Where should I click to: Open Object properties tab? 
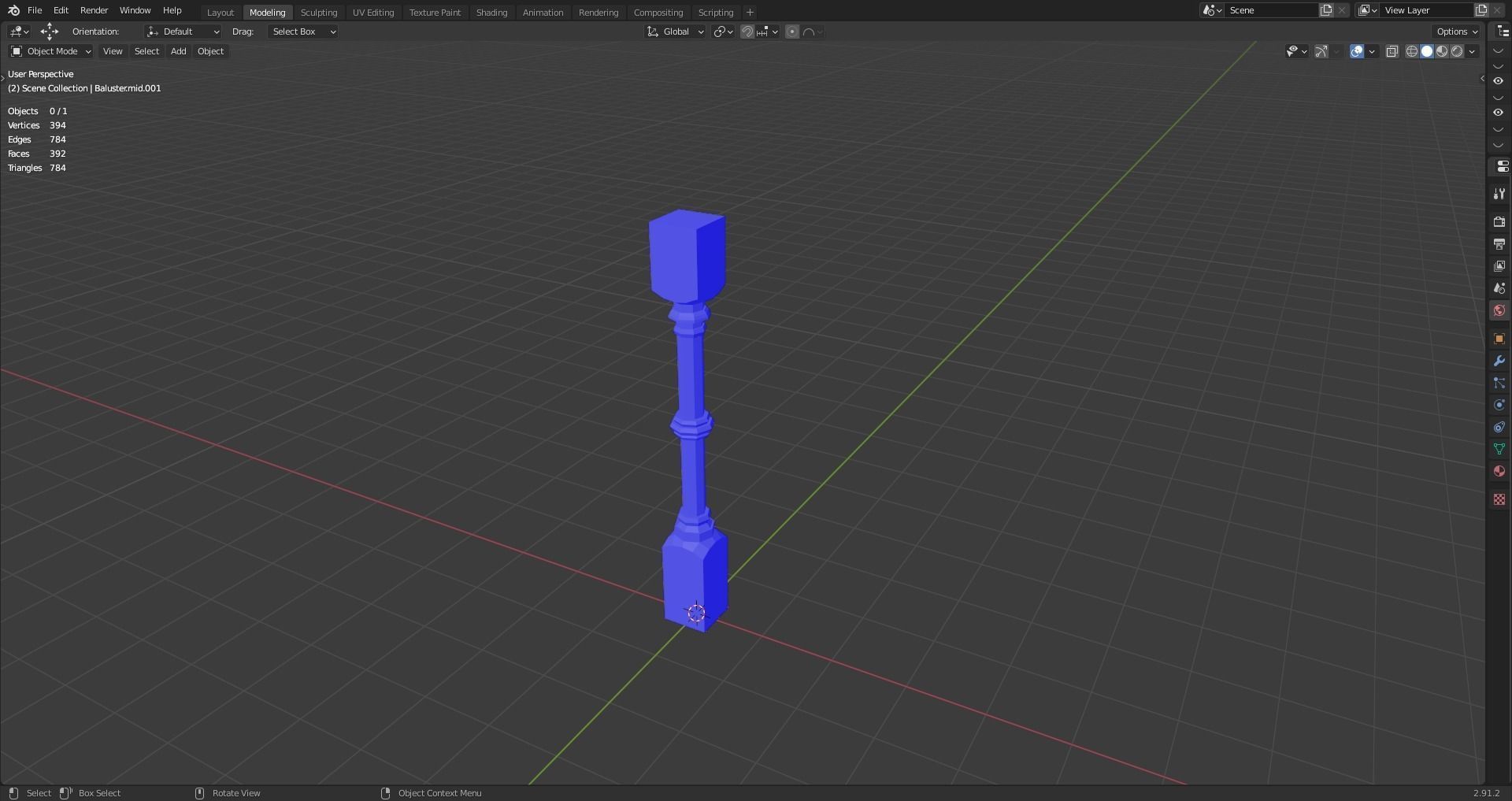[x=1499, y=339]
